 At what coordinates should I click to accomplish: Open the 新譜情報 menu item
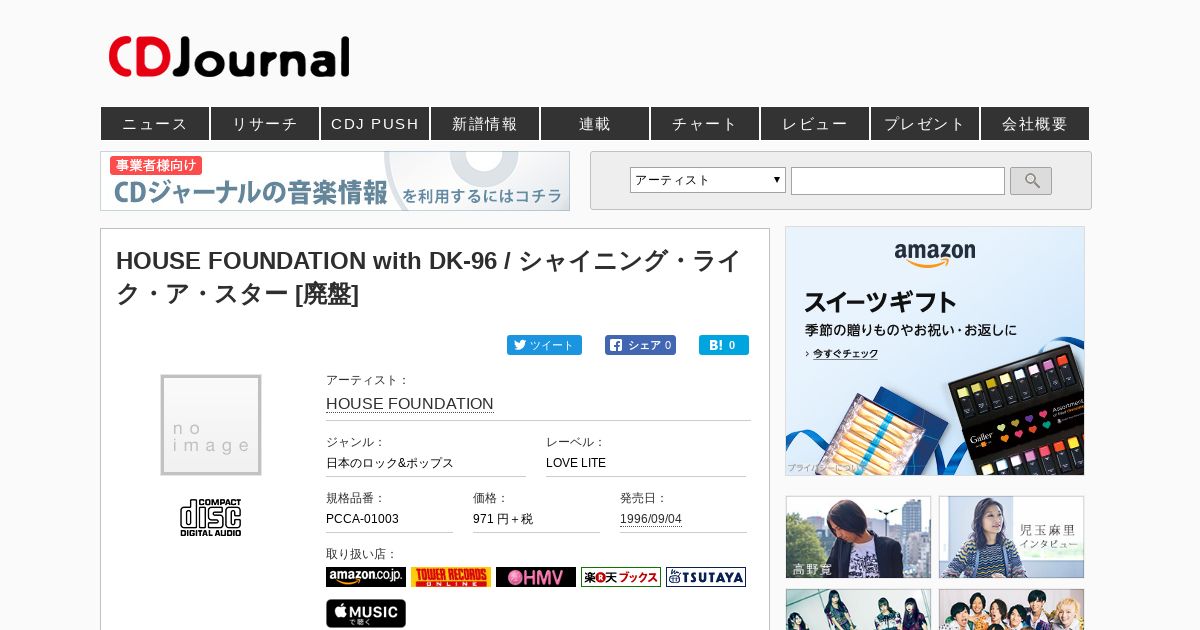[x=485, y=124]
